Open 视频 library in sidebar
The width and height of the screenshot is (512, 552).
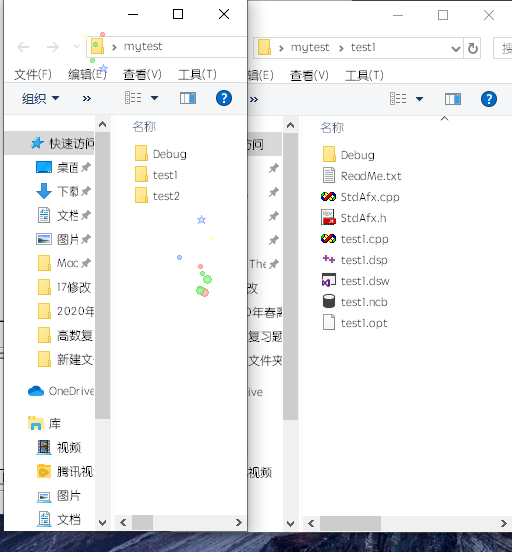(59, 447)
